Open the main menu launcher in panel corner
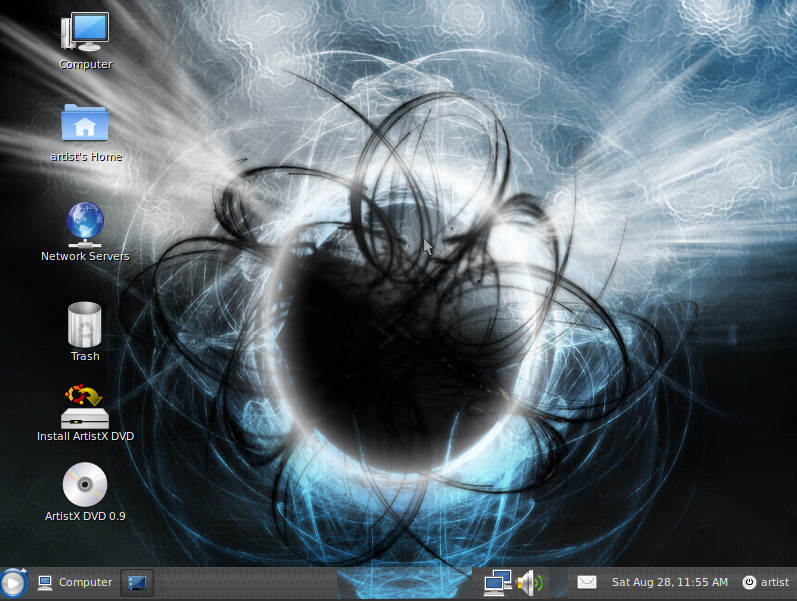 14,582
